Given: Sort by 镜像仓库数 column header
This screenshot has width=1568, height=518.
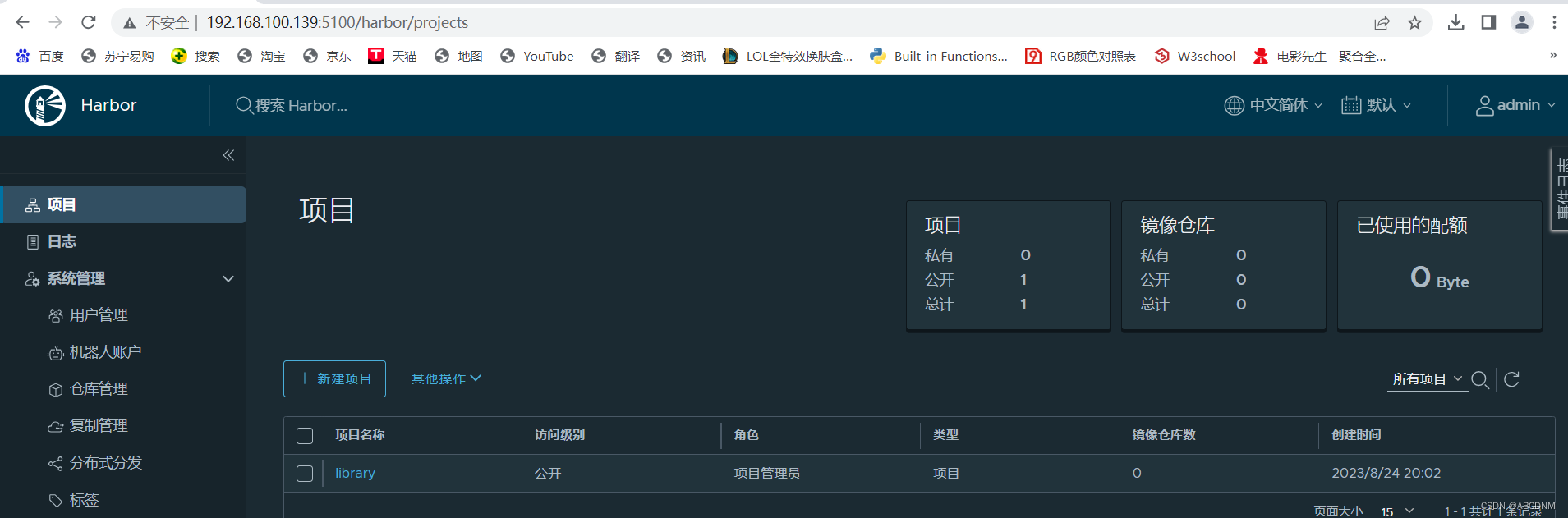Looking at the screenshot, I should 1164,435.
